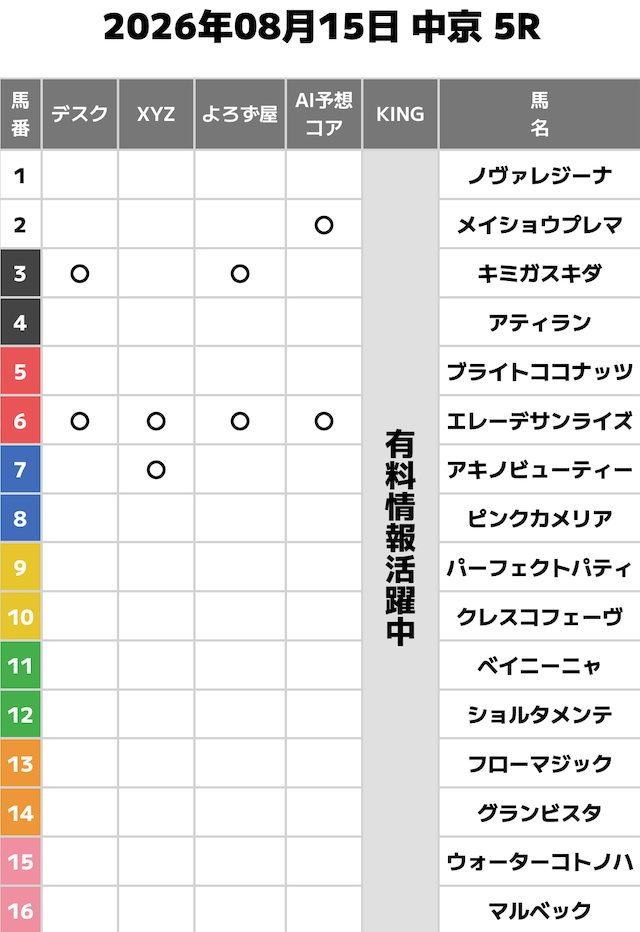Select the XYZ circle for horse 7
Image resolution: width=640 pixels, height=932 pixels.
click(156, 470)
